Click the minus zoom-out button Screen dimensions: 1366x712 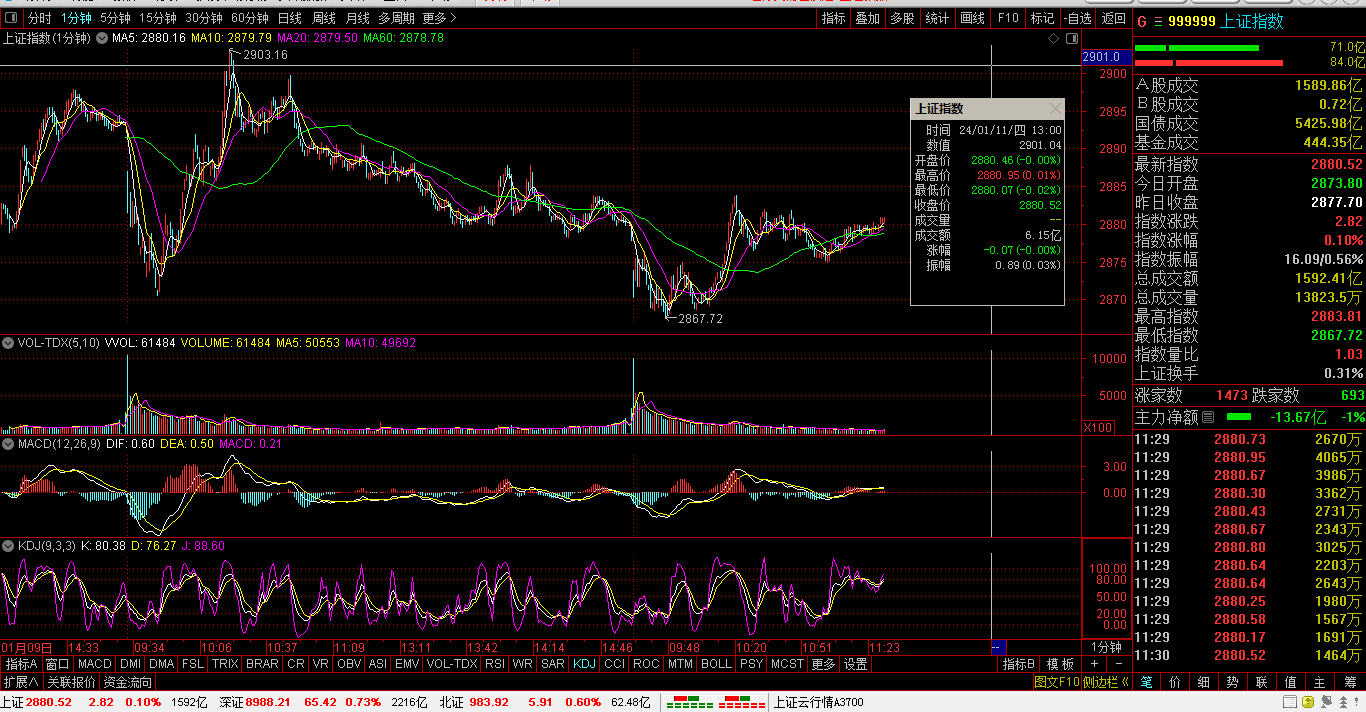[x=1118, y=664]
